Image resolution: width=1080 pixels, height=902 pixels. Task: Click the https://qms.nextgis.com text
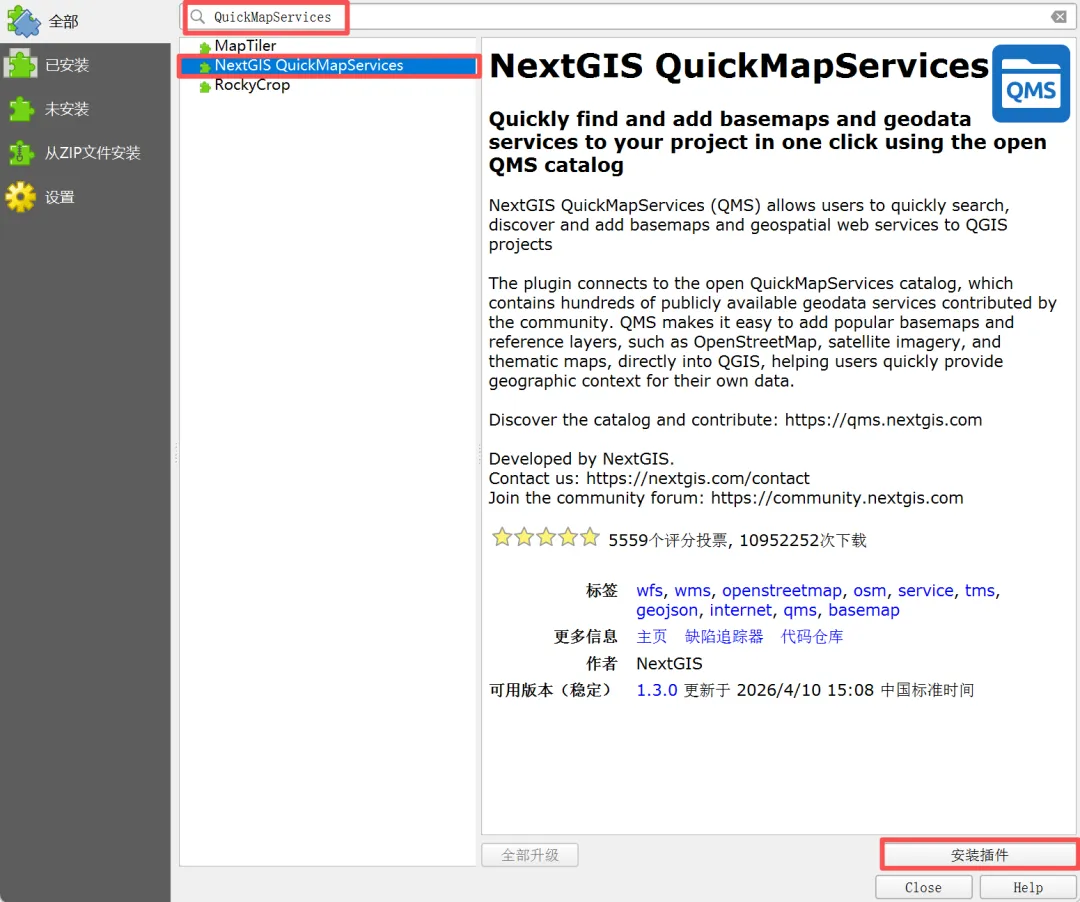pyautogui.click(x=883, y=420)
